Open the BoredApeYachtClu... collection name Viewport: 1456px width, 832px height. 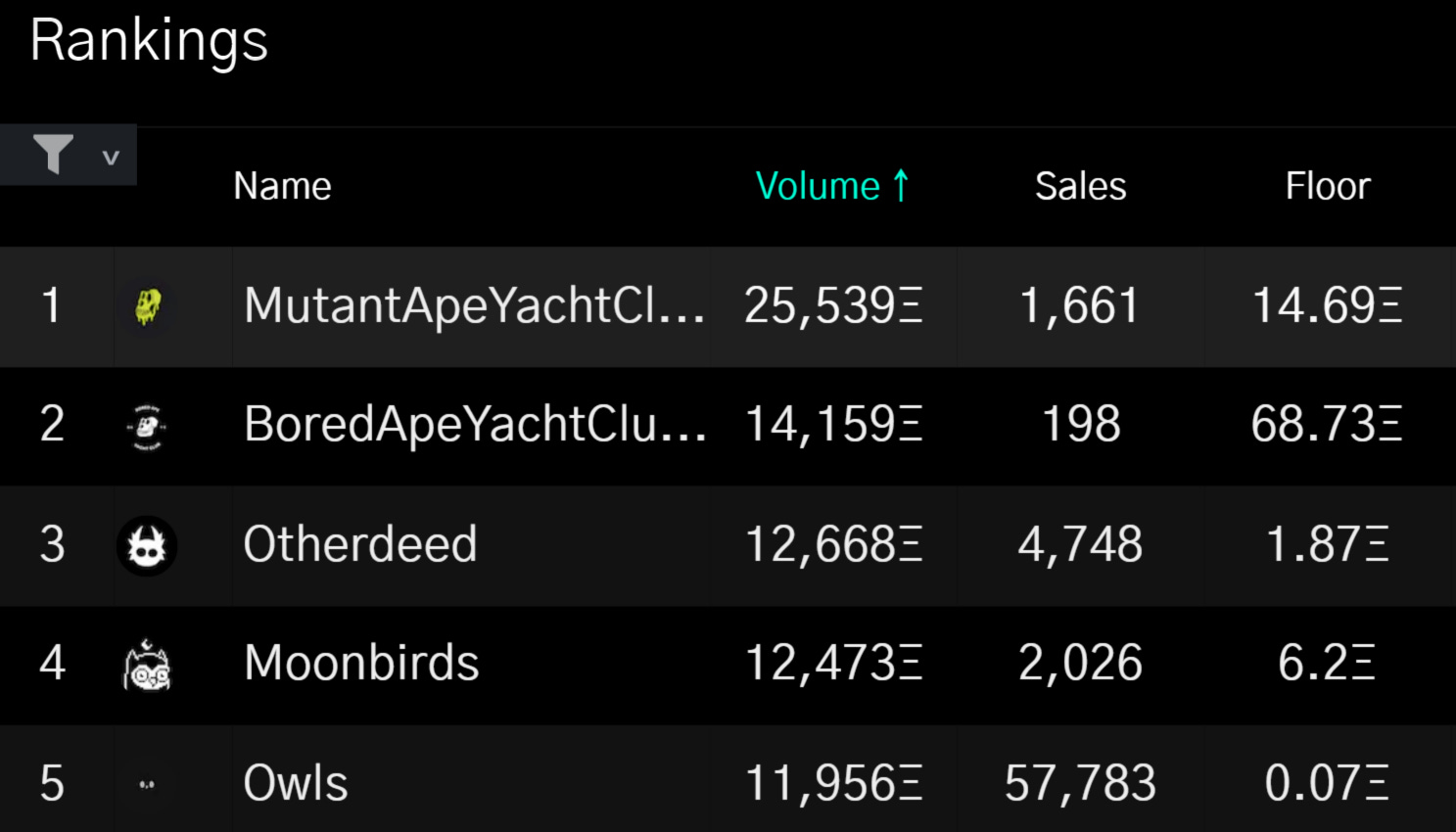tap(475, 425)
